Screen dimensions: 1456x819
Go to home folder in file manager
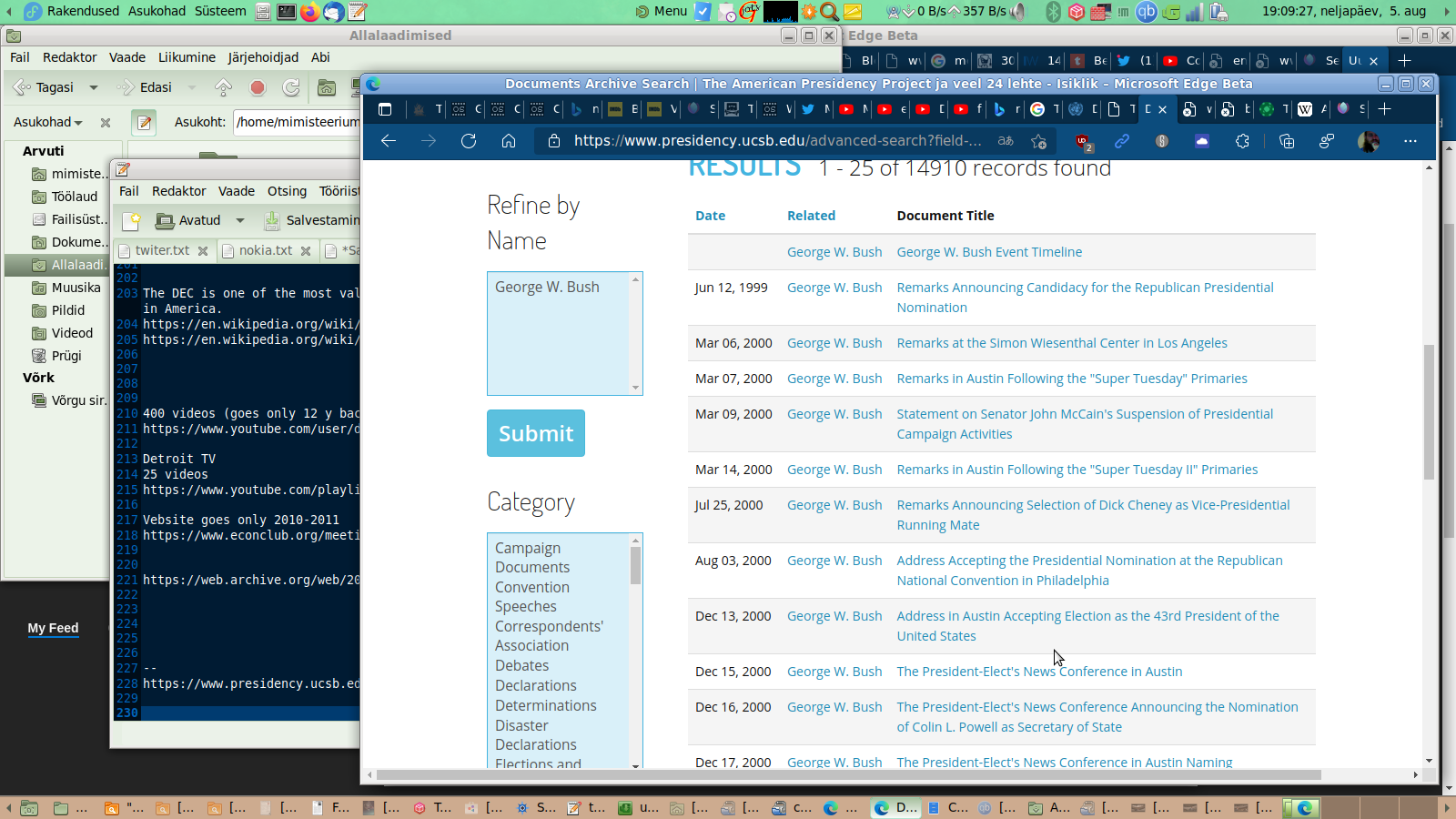(327, 87)
